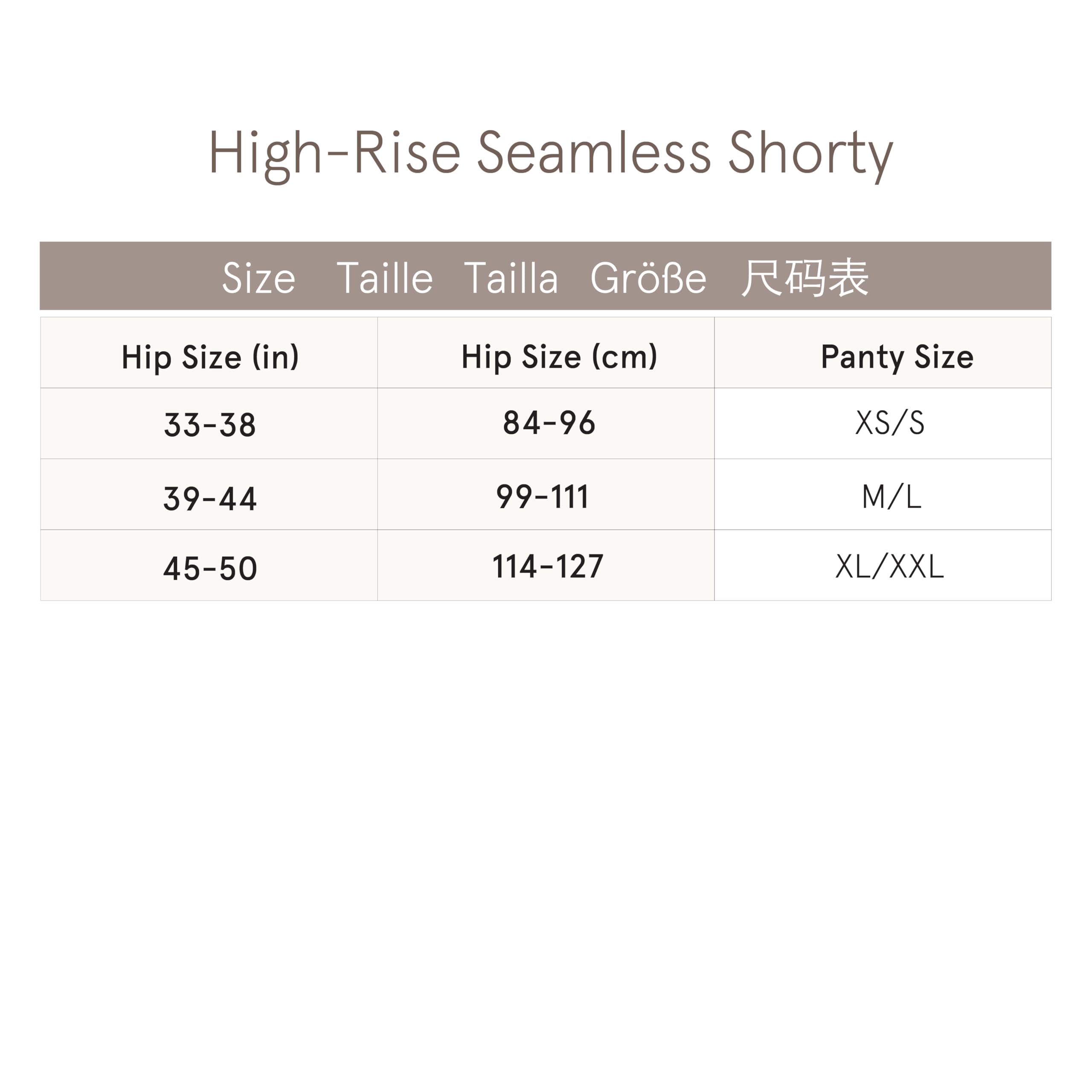Screen dimensions: 1092x1092
Task: Click the "Hip Size (in)" column header
Action: (x=210, y=357)
